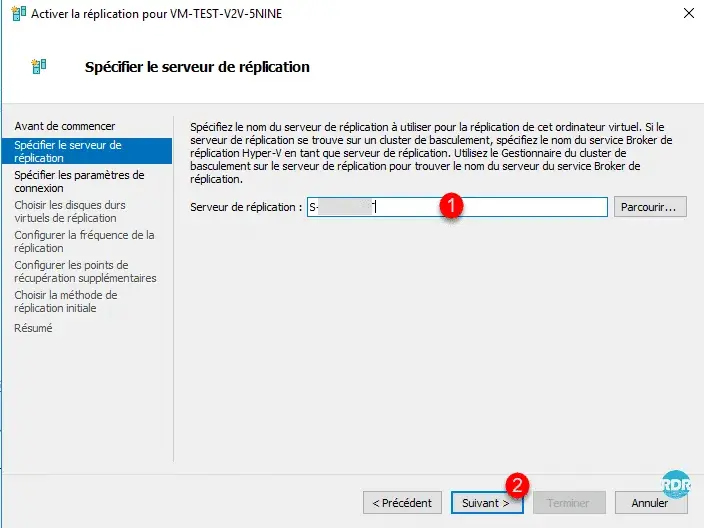704x528 pixels.
Task: Open 'Configurer la fréquence de la réplication' step
Action: [84, 241]
